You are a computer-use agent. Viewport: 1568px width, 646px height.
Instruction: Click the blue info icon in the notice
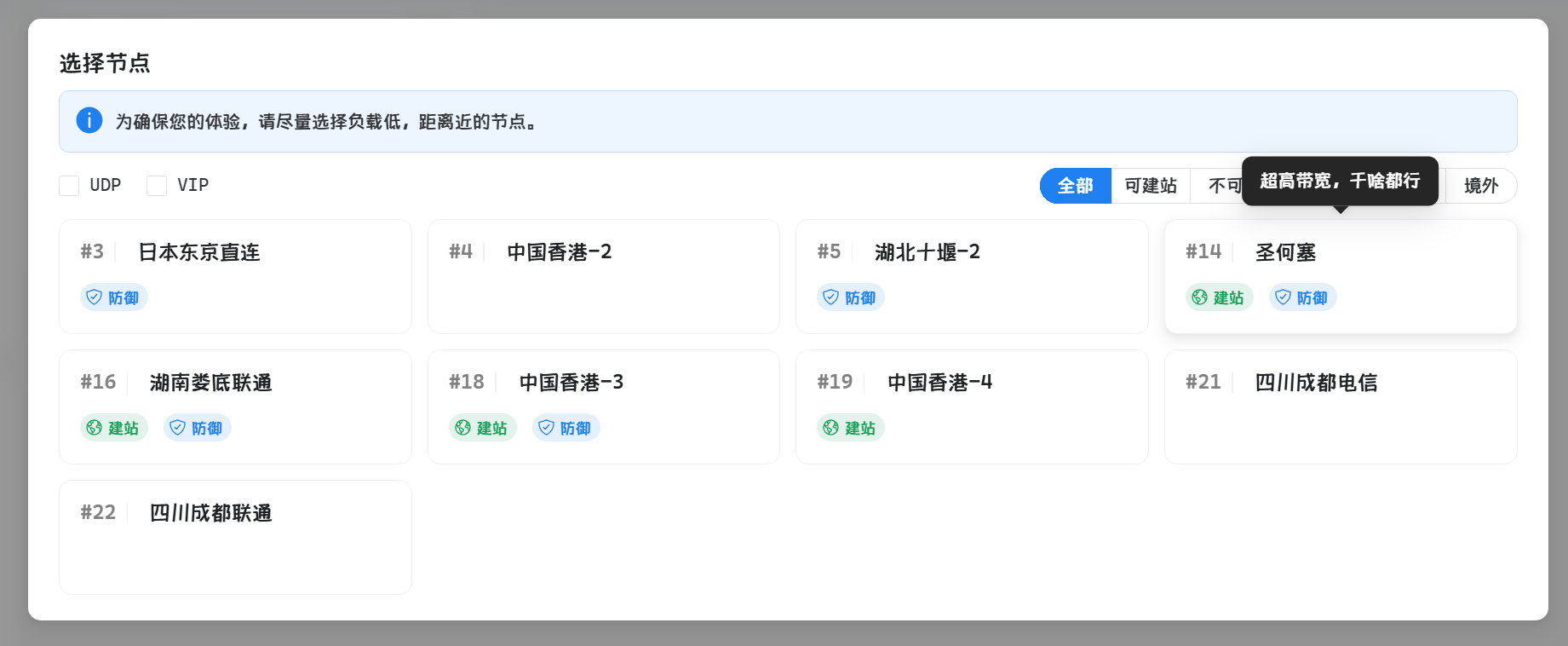click(89, 121)
